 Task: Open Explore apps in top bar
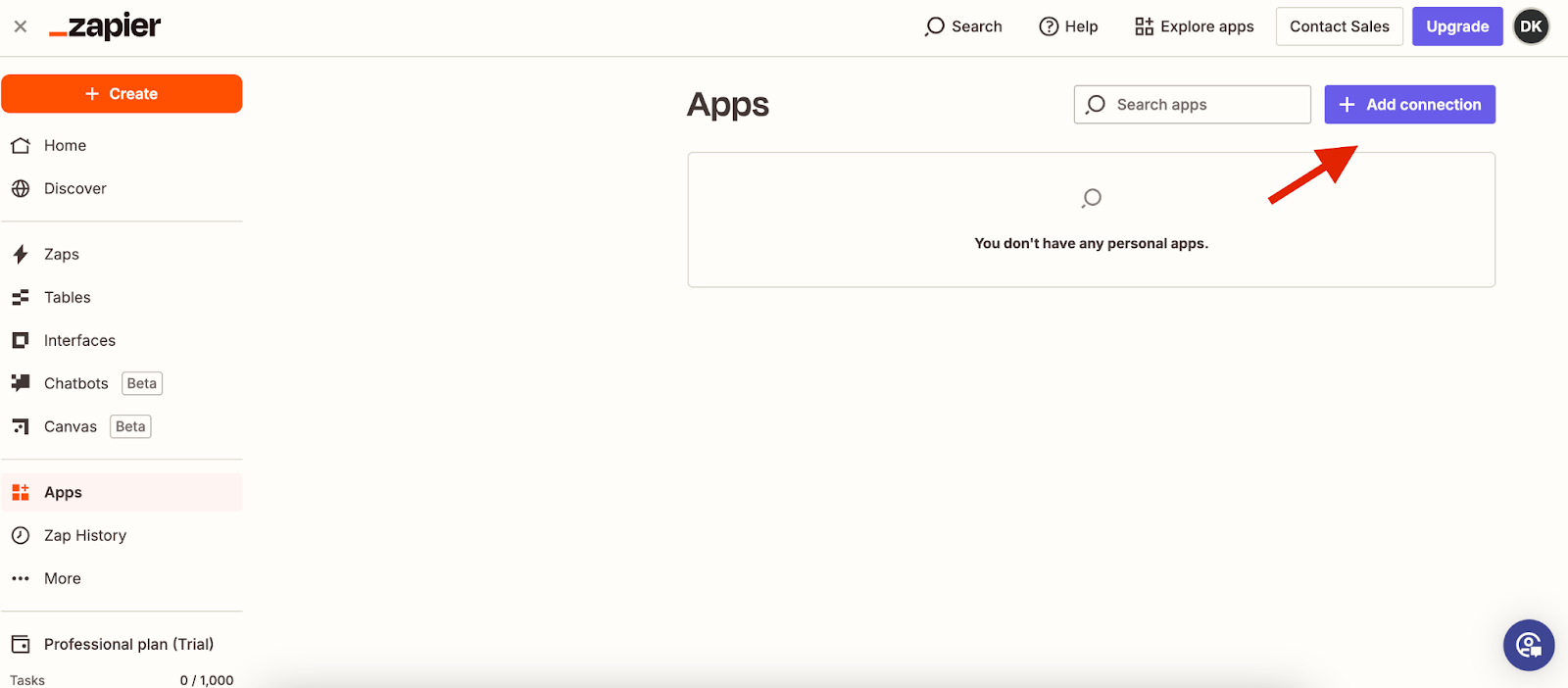pyautogui.click(x=1194, y=26)
